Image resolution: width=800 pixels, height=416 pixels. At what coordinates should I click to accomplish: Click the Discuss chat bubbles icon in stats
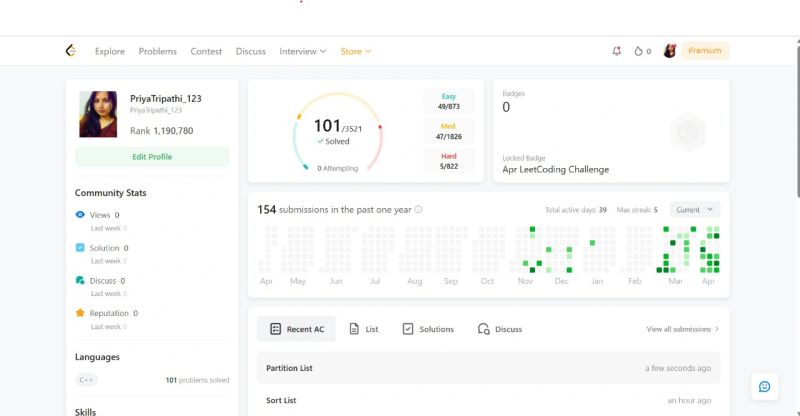pos(80,280)
